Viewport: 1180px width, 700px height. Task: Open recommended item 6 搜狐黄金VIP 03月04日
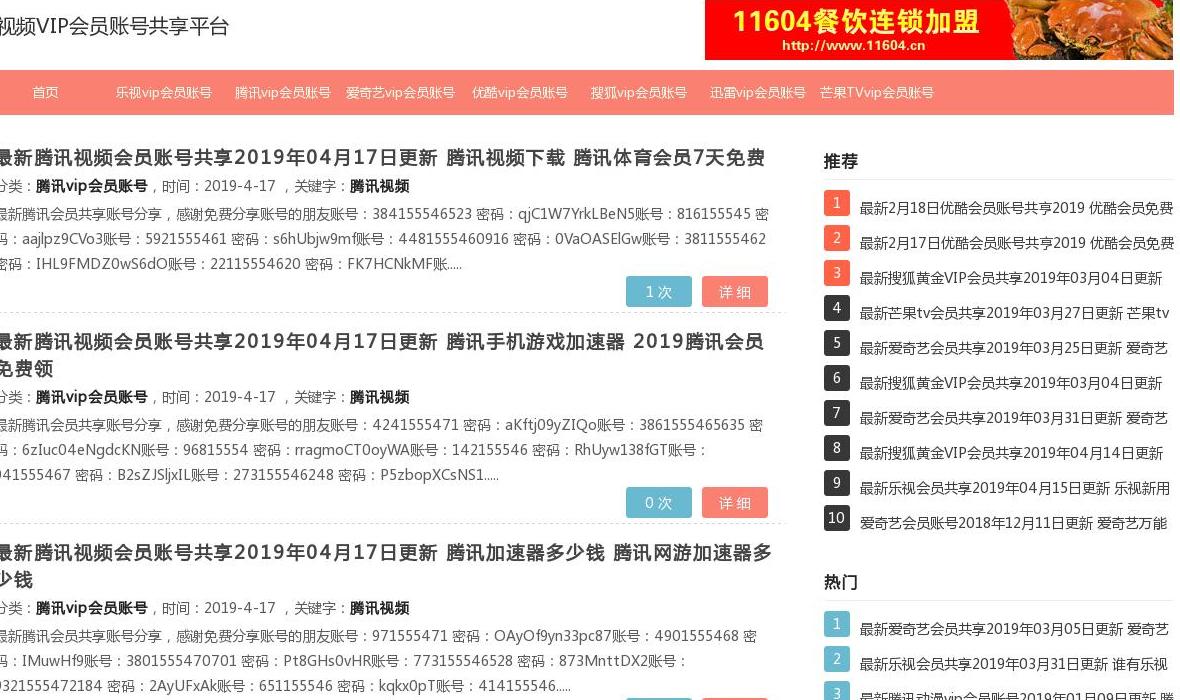point(1011,383)
